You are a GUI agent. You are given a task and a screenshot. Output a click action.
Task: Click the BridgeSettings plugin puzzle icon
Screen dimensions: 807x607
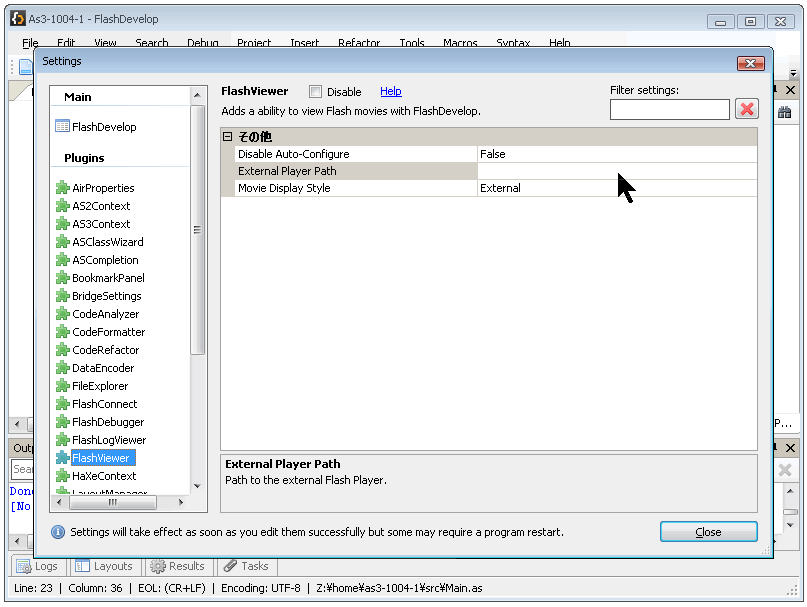tap(62, 296)
